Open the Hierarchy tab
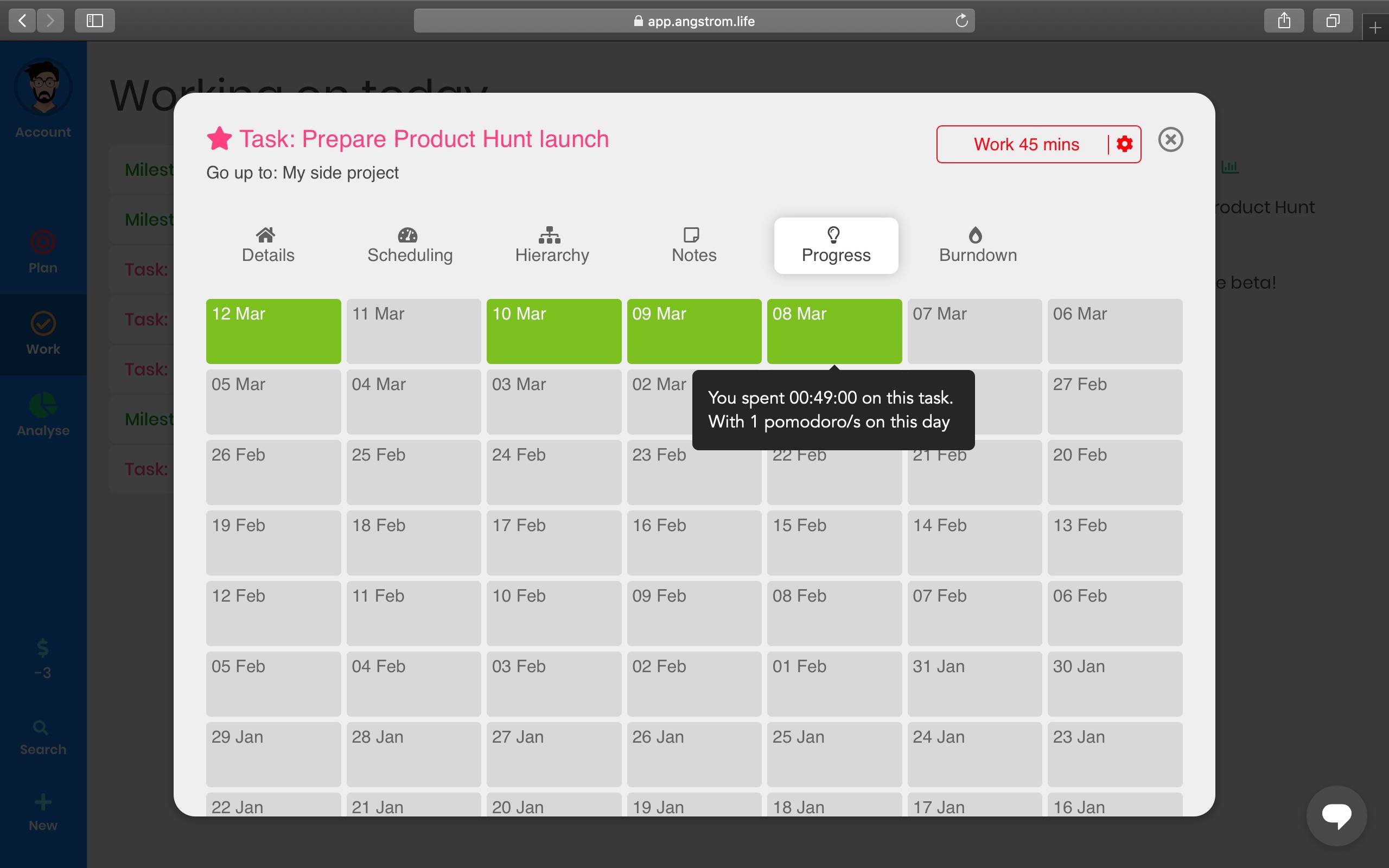 click(552, 246)
